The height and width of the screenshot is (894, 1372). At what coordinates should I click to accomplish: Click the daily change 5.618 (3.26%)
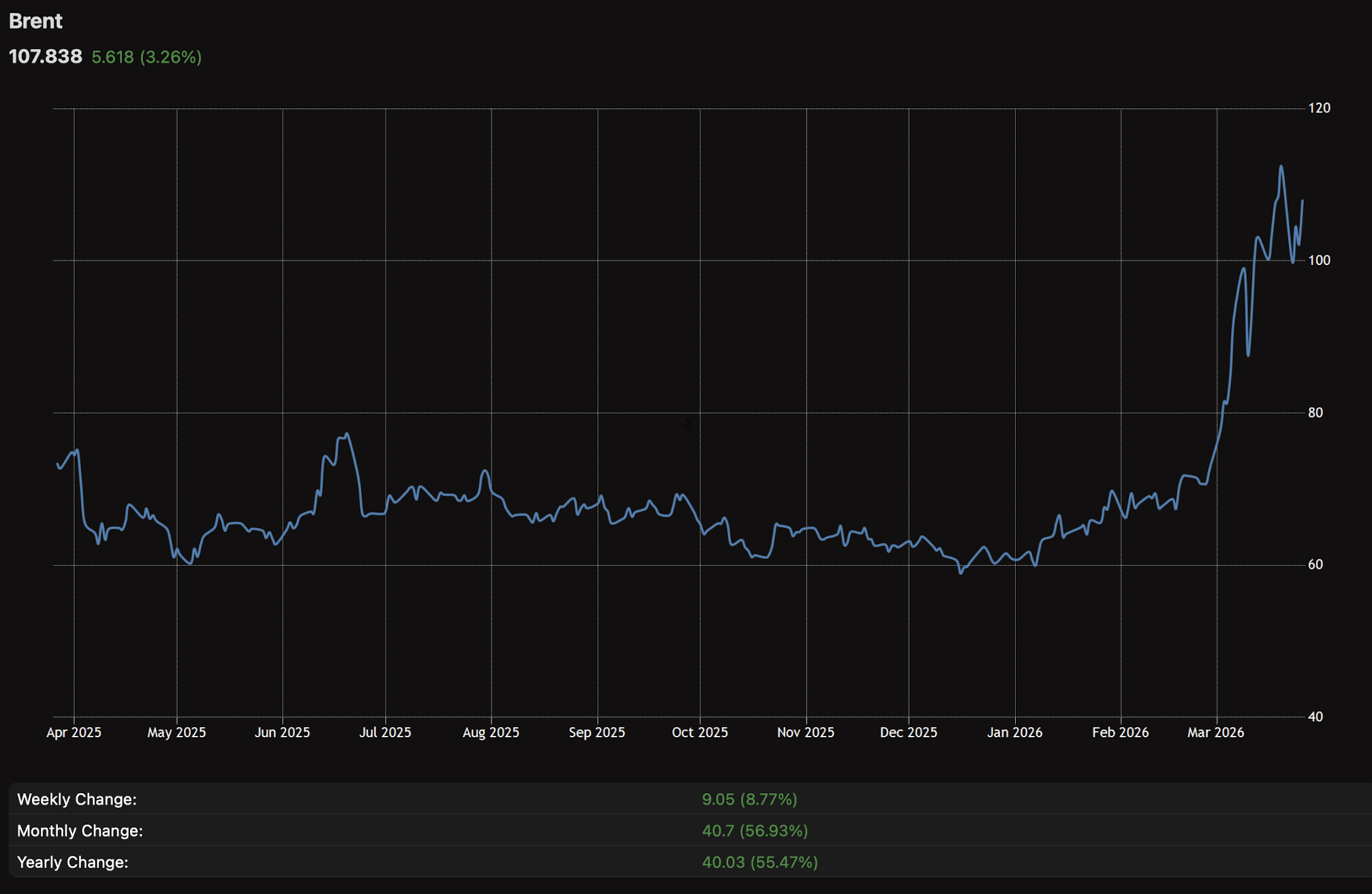(146, 57)
